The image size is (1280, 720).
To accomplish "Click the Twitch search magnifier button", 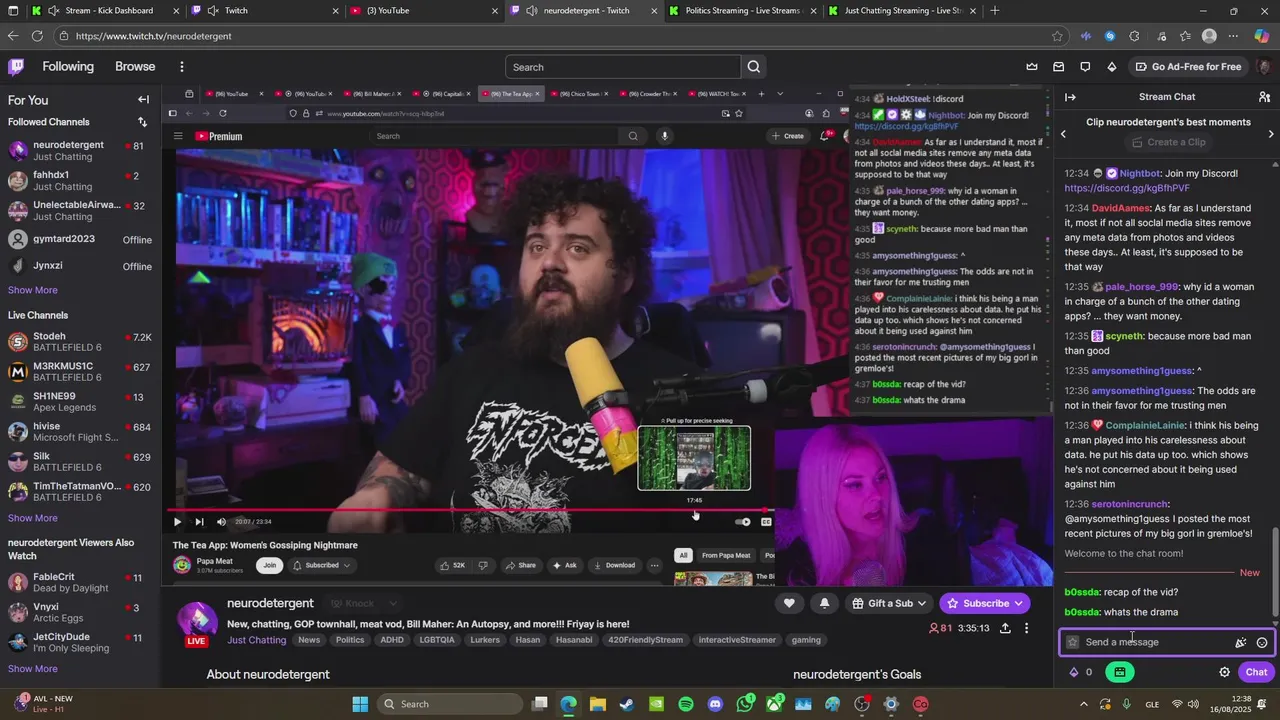I will pos(754,67).
